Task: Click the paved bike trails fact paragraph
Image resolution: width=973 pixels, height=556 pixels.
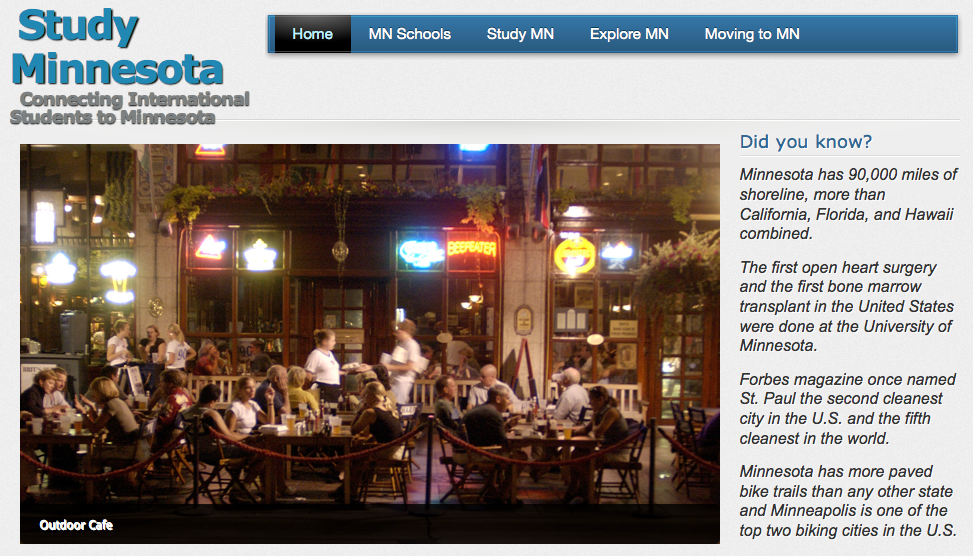Action: coord(848,501)
